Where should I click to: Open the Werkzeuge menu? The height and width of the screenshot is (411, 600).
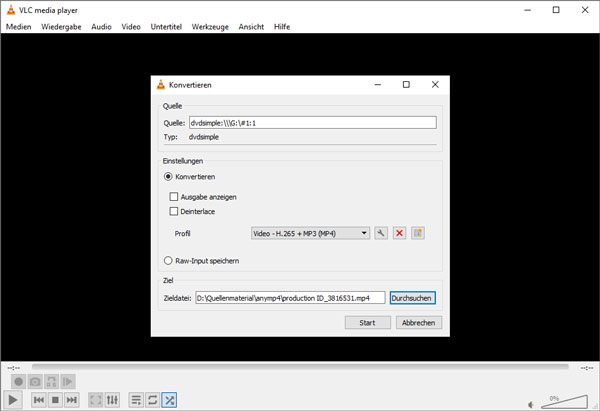[x=210, y=27]
